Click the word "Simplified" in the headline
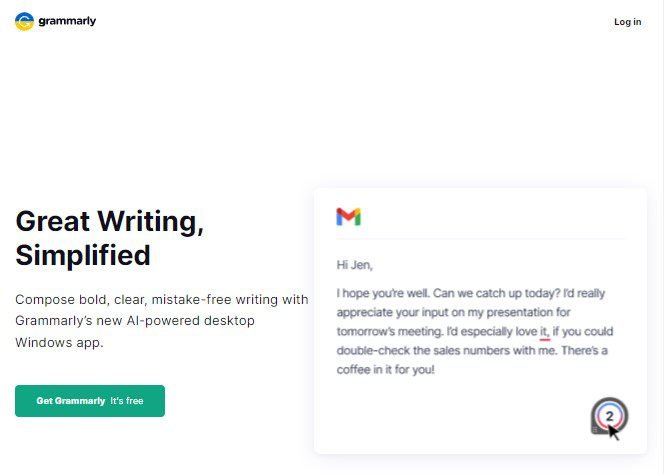664x474 pixels. [83, 256]
